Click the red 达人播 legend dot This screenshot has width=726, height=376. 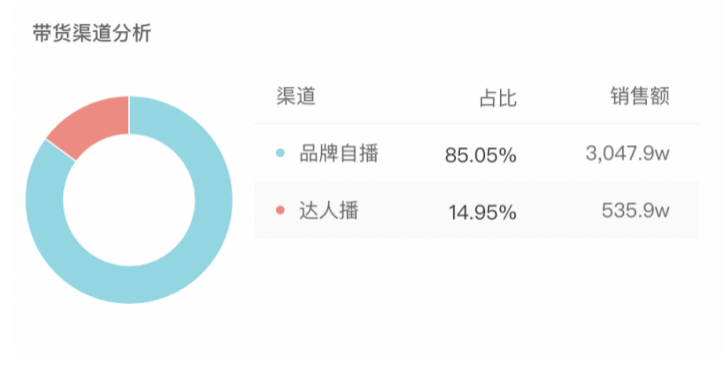point(280,210)
